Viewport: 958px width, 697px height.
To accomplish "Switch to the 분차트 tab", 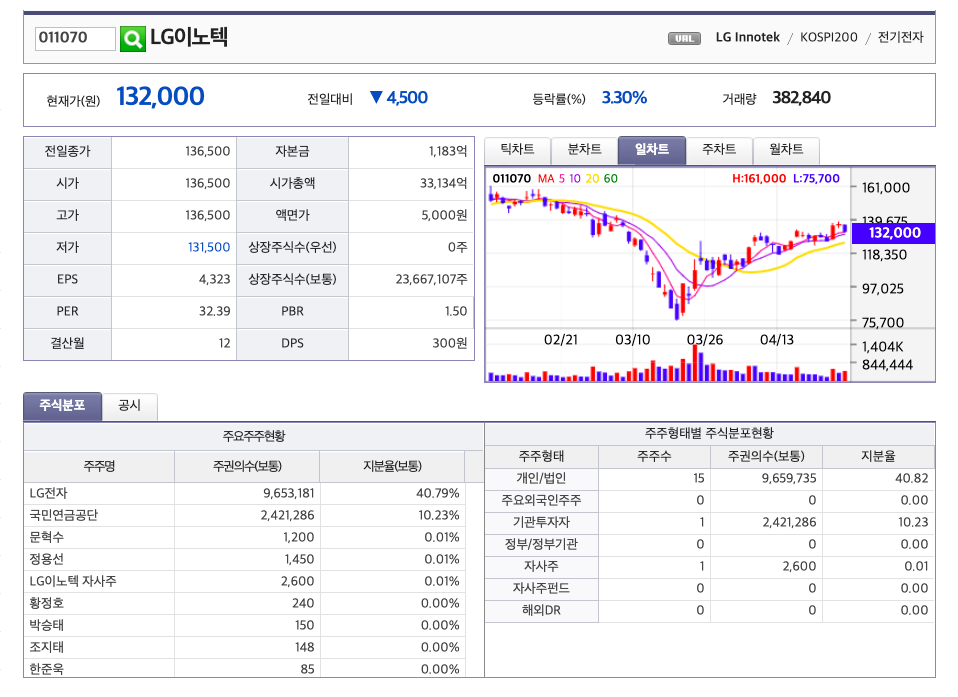I will tap(584, 150).
